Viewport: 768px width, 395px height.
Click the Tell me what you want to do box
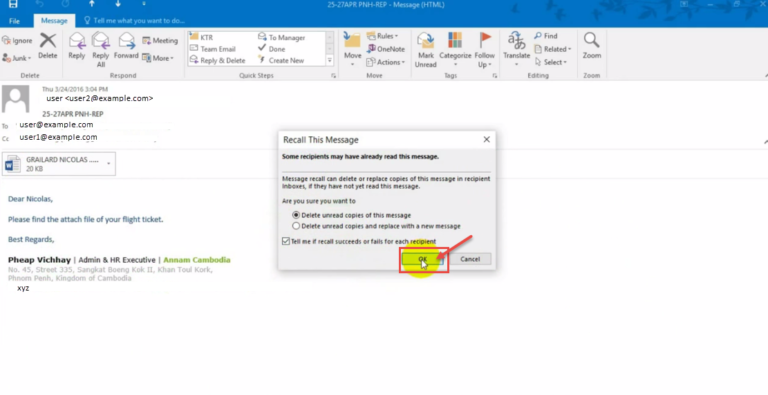(134, 21)
